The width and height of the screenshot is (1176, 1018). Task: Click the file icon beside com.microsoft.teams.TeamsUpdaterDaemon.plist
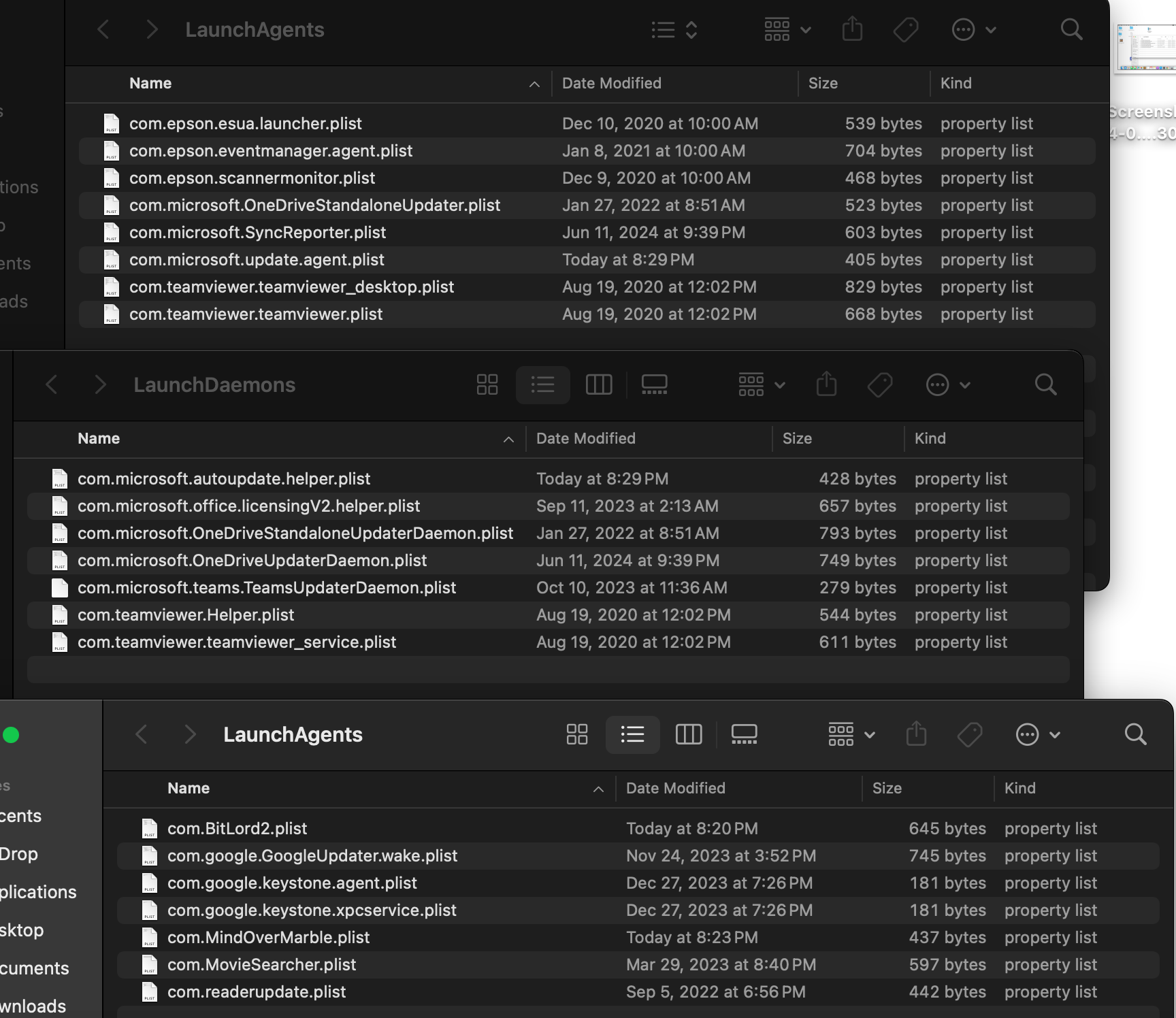[x=60, y=587]
